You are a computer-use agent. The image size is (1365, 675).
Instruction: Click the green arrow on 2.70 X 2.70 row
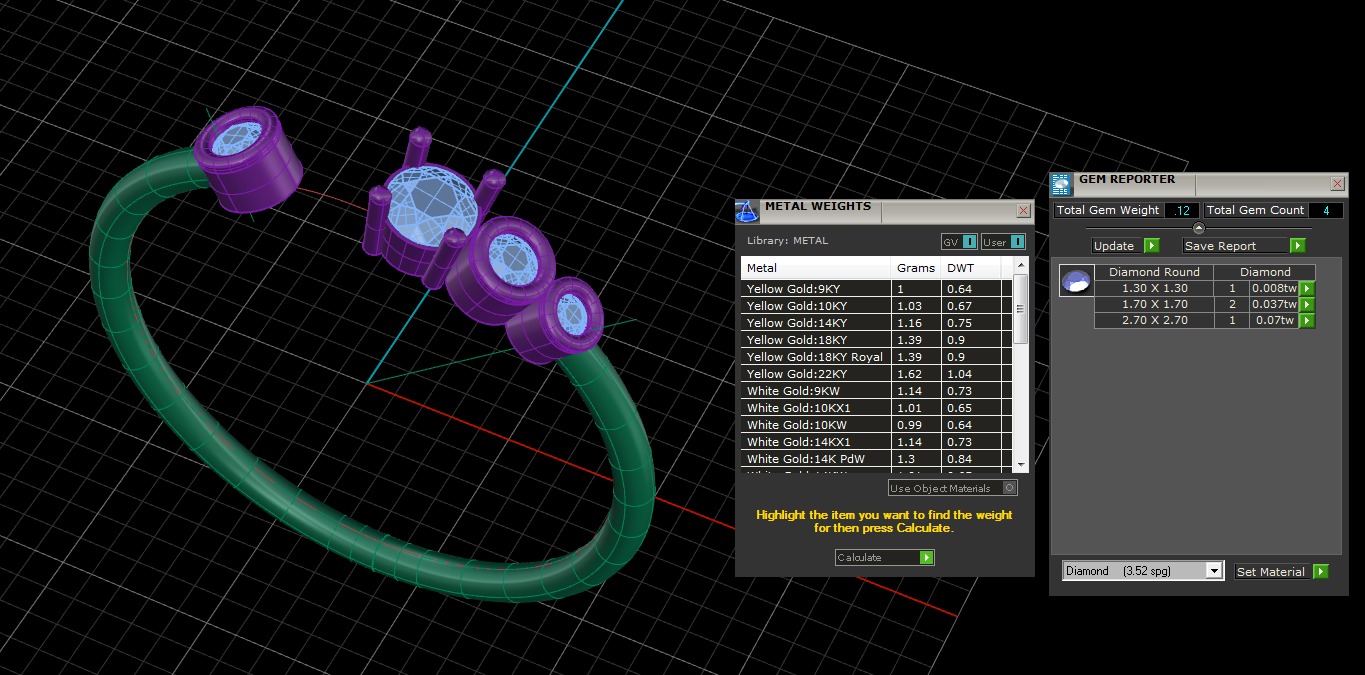click(x=1307, y=321)
